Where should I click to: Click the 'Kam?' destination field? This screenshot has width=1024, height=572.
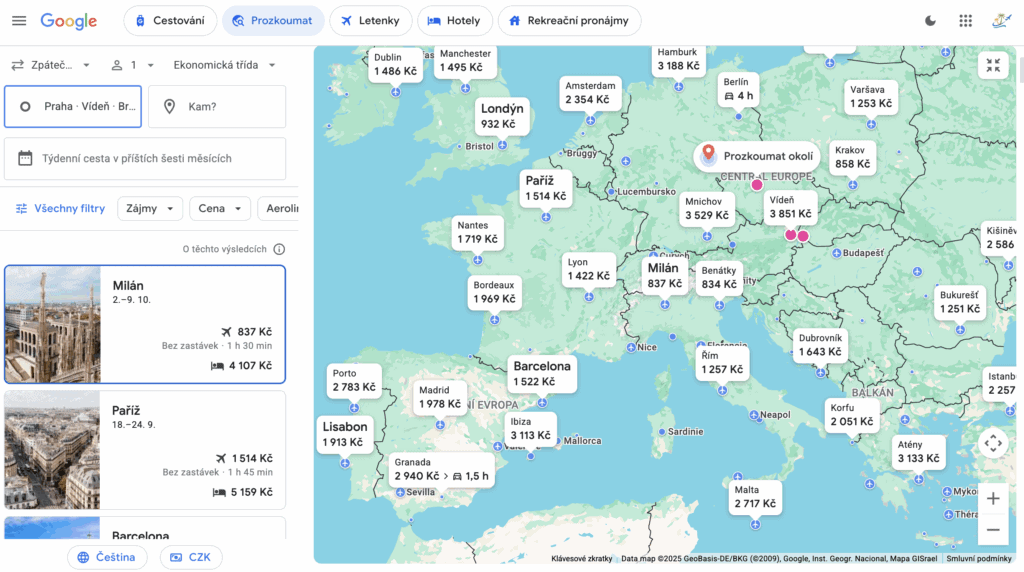point(217,106)
